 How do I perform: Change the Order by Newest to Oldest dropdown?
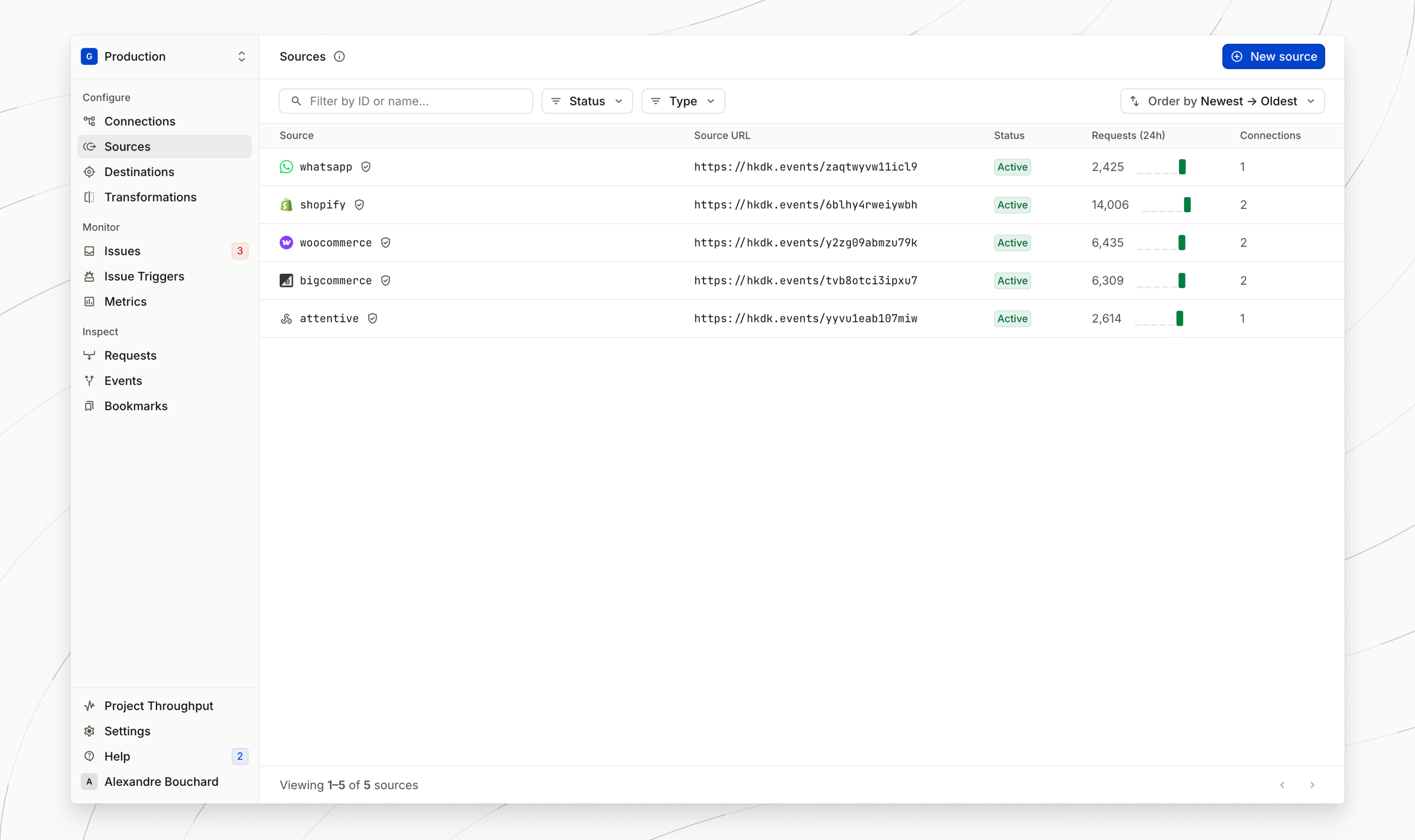(x=1222, y=101)
